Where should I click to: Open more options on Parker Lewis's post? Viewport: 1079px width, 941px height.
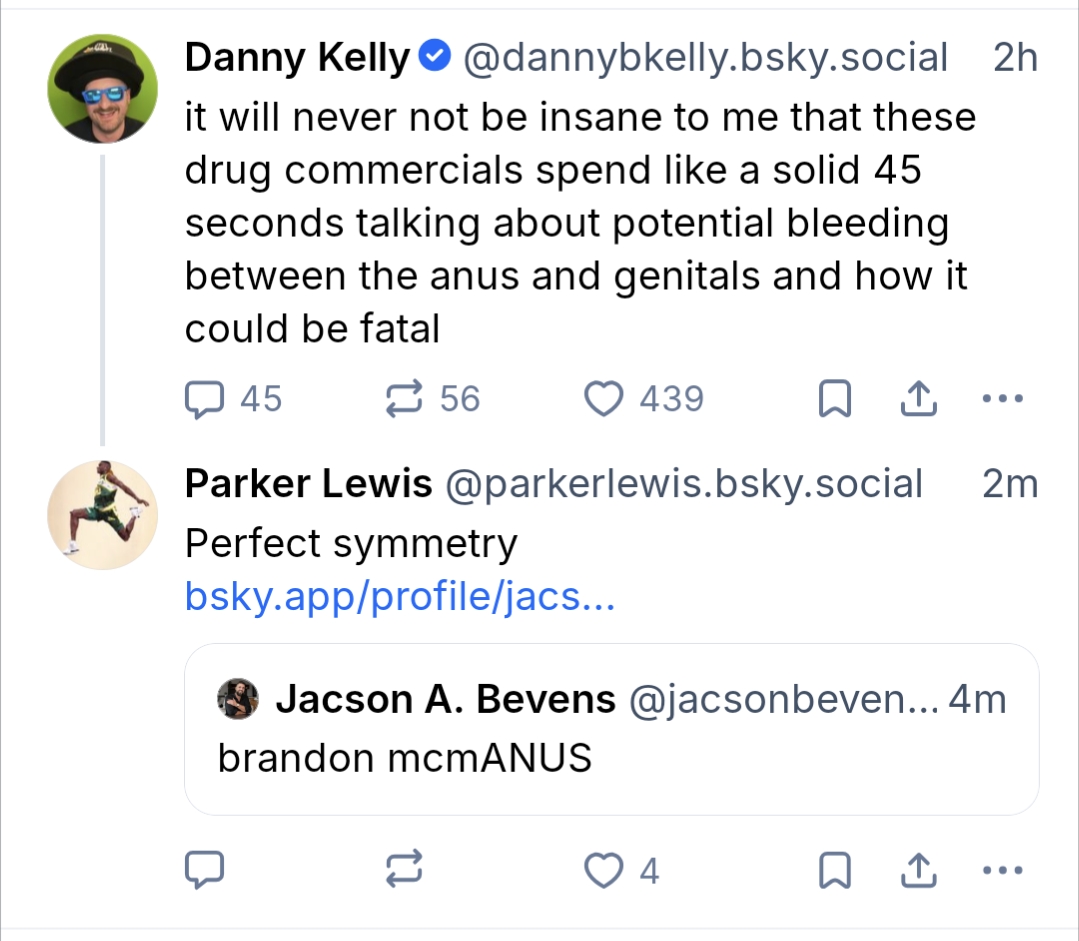point(1003,870)
